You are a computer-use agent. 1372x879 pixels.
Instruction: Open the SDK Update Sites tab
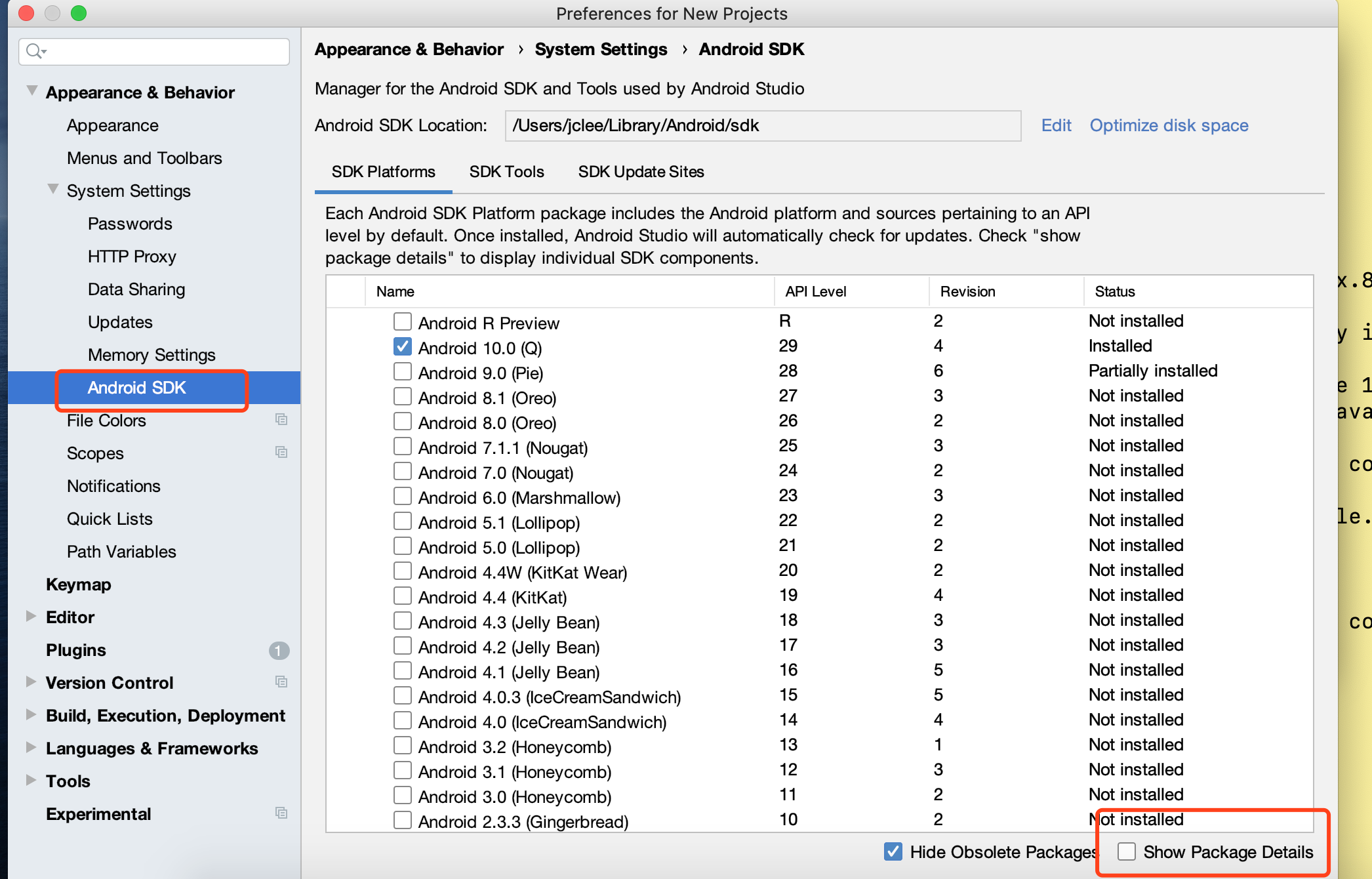pos(641,172)
